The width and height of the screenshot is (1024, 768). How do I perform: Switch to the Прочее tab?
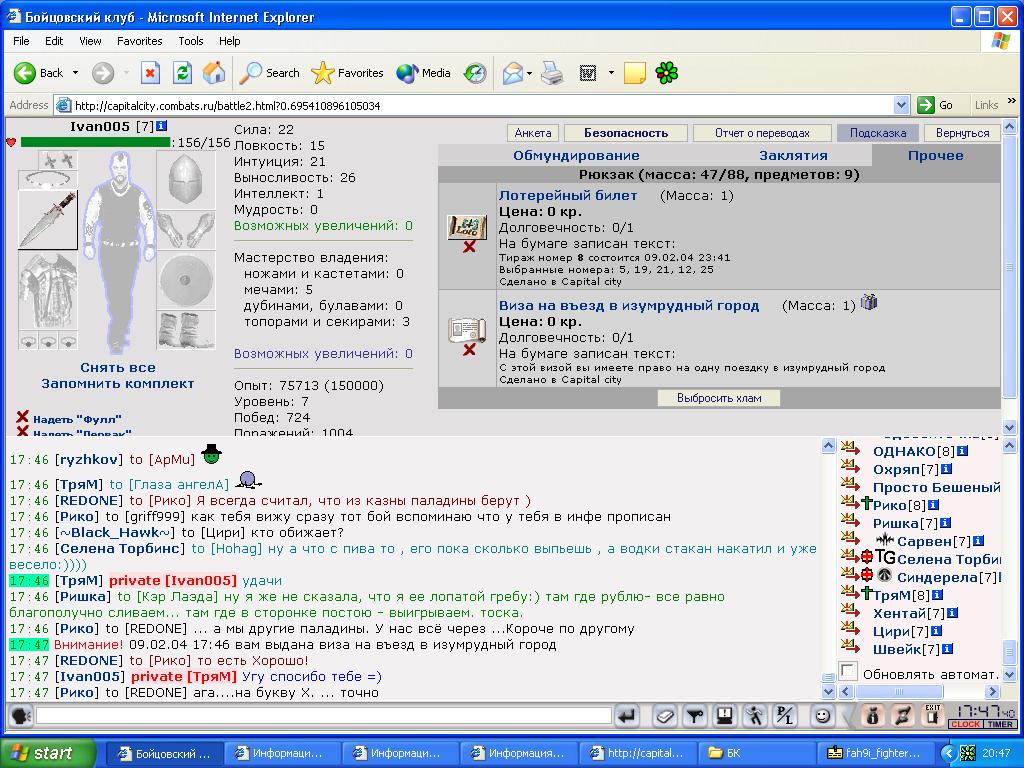tap(935, 155)
